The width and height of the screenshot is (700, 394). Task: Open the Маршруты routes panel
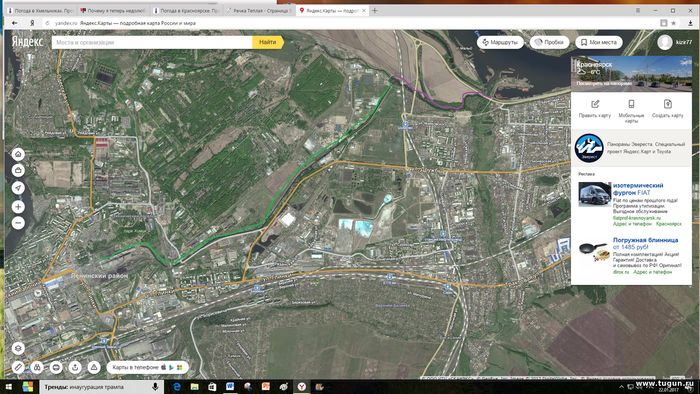500,42
